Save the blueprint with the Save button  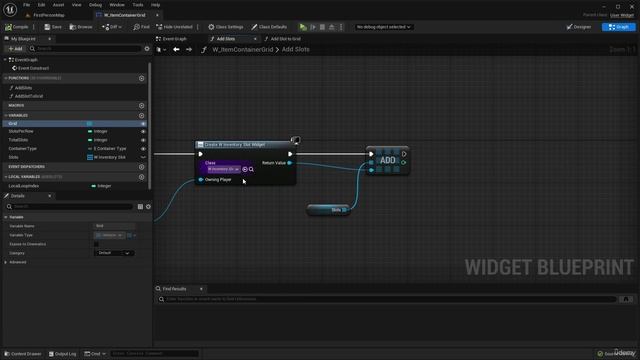(53, 27)
